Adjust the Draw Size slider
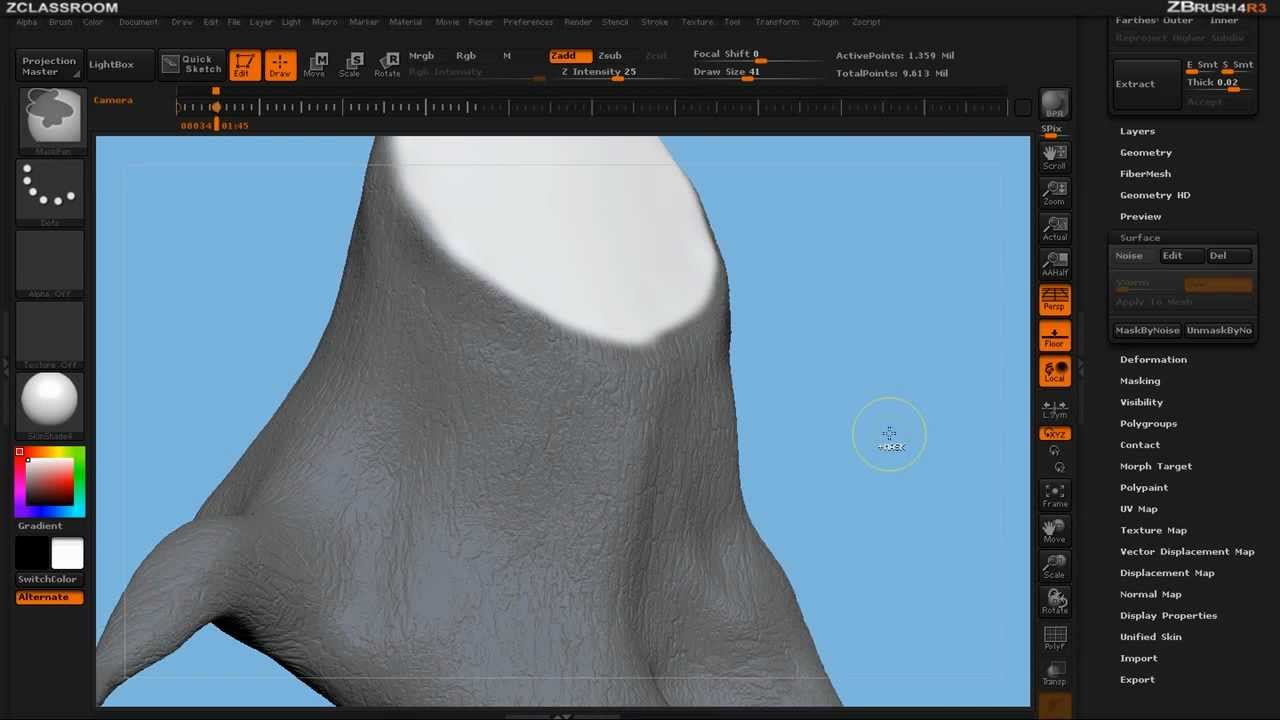The image size is (1280, 720). click(740, 73)
